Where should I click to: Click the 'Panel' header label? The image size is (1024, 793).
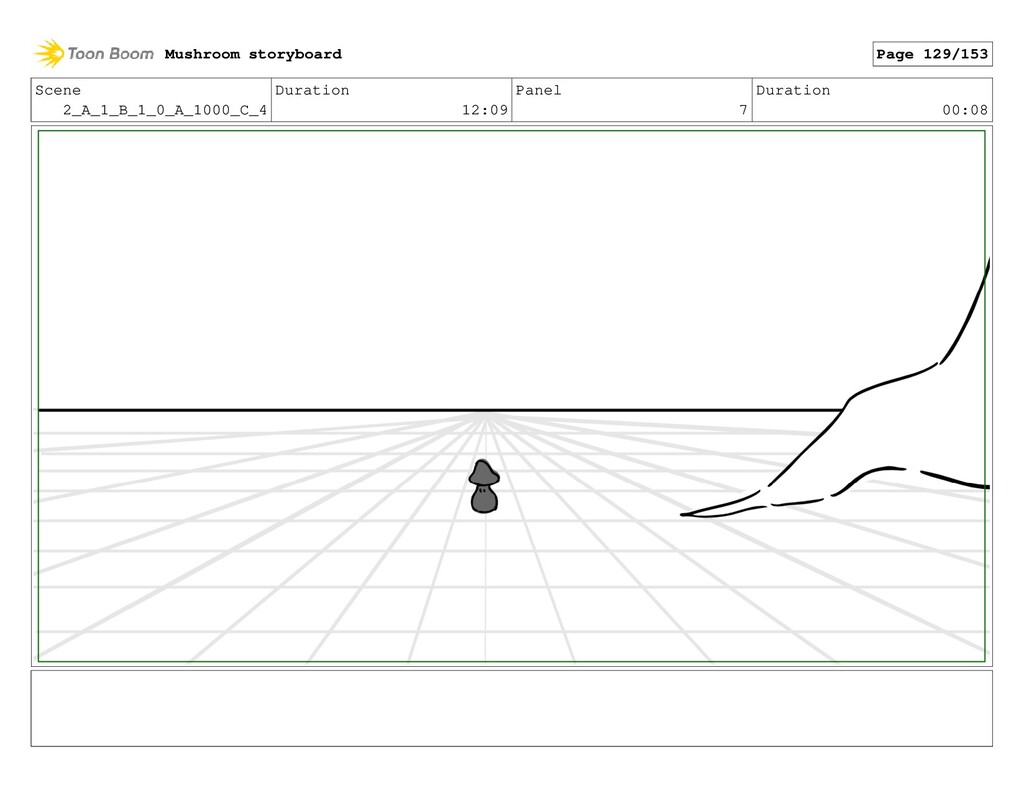click(x=538, y=90)
